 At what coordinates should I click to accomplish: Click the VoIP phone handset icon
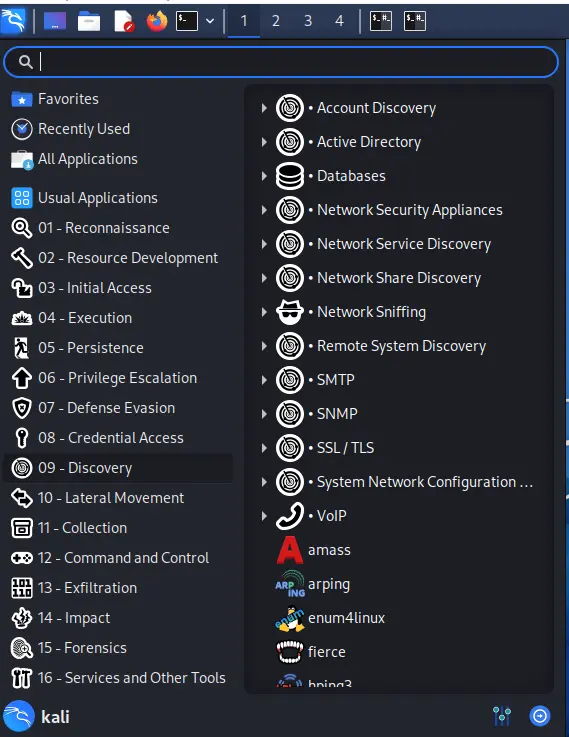pyautogui.click(x=290, y=516)
